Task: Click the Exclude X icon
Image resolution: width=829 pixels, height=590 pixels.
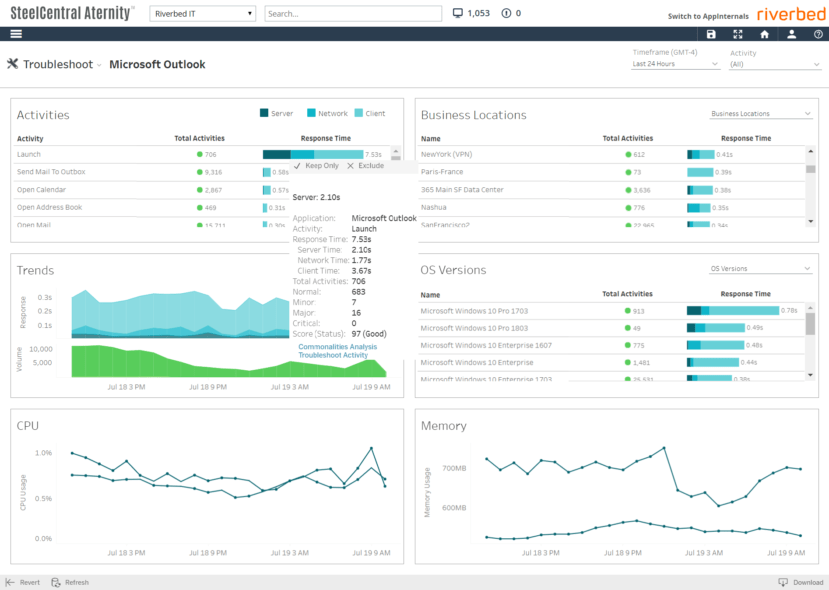Action: (x=350, y=166)
